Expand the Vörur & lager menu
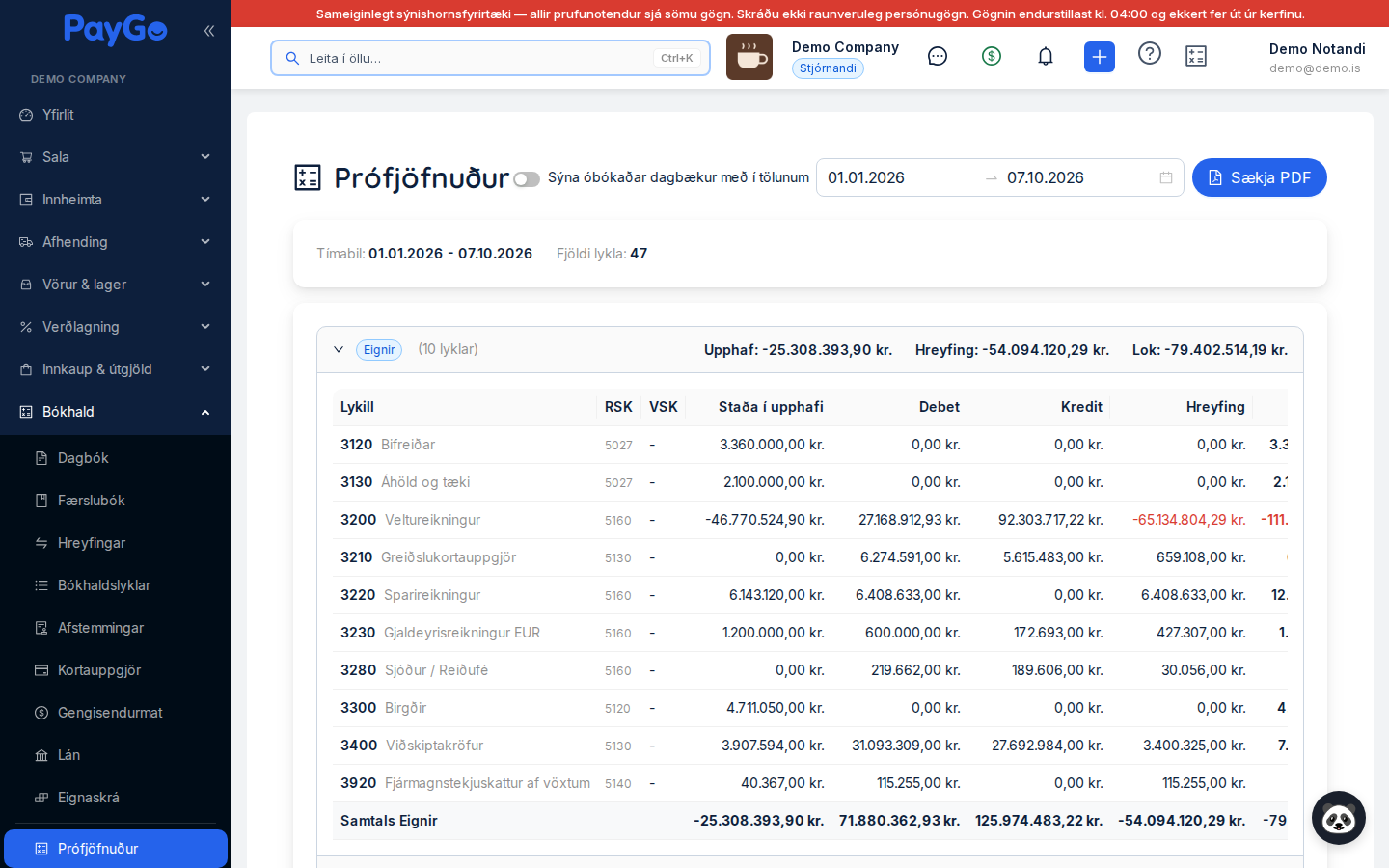1389x868 pixels. coord(116,285)
